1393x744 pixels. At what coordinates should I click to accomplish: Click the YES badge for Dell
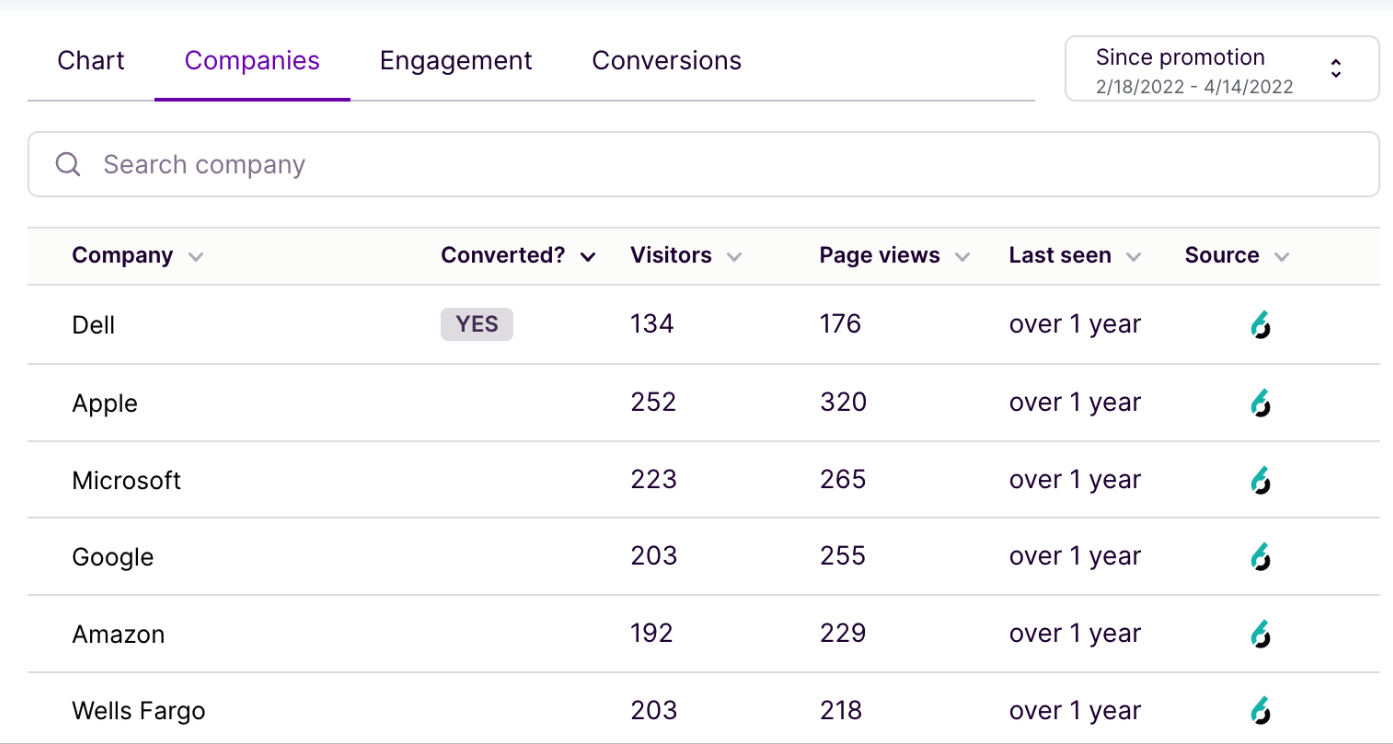[477, 324]
